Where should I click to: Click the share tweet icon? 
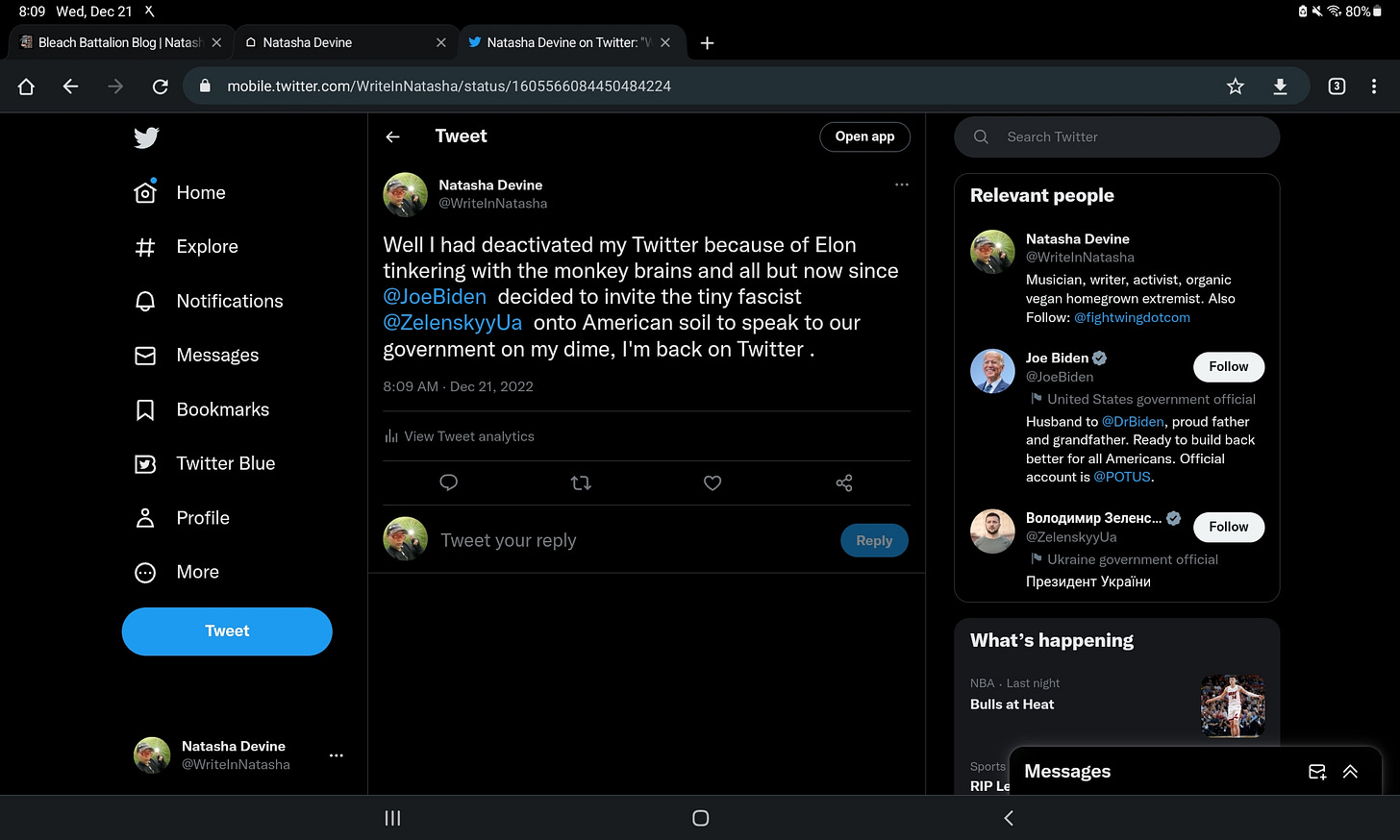844,482
